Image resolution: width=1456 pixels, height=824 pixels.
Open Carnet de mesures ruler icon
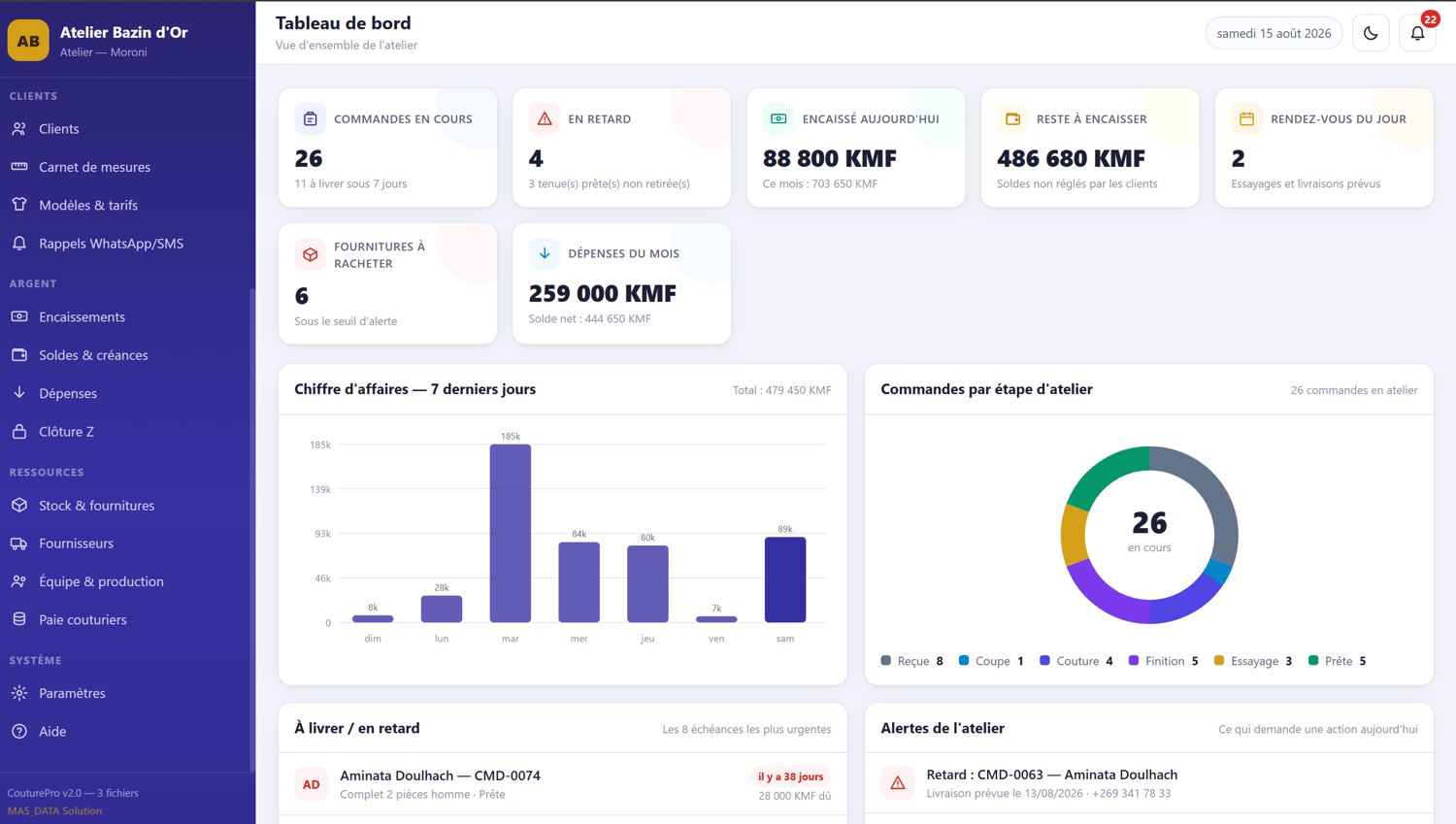19,167
